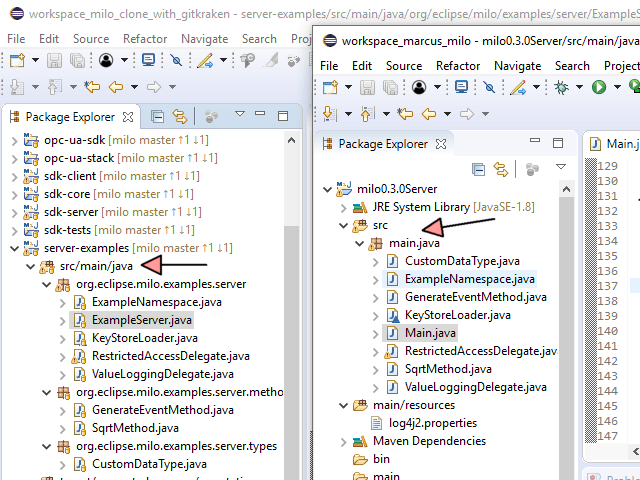Expand sdk-client project
The image size is (640, 480).
(14, 177)
